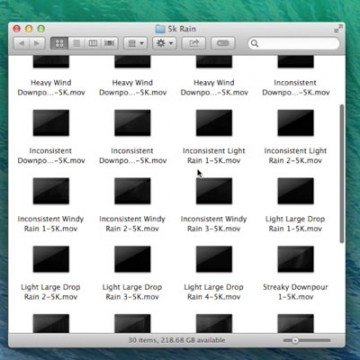Open the gear Action menu
360x360 pixels.
click(164, 43)
